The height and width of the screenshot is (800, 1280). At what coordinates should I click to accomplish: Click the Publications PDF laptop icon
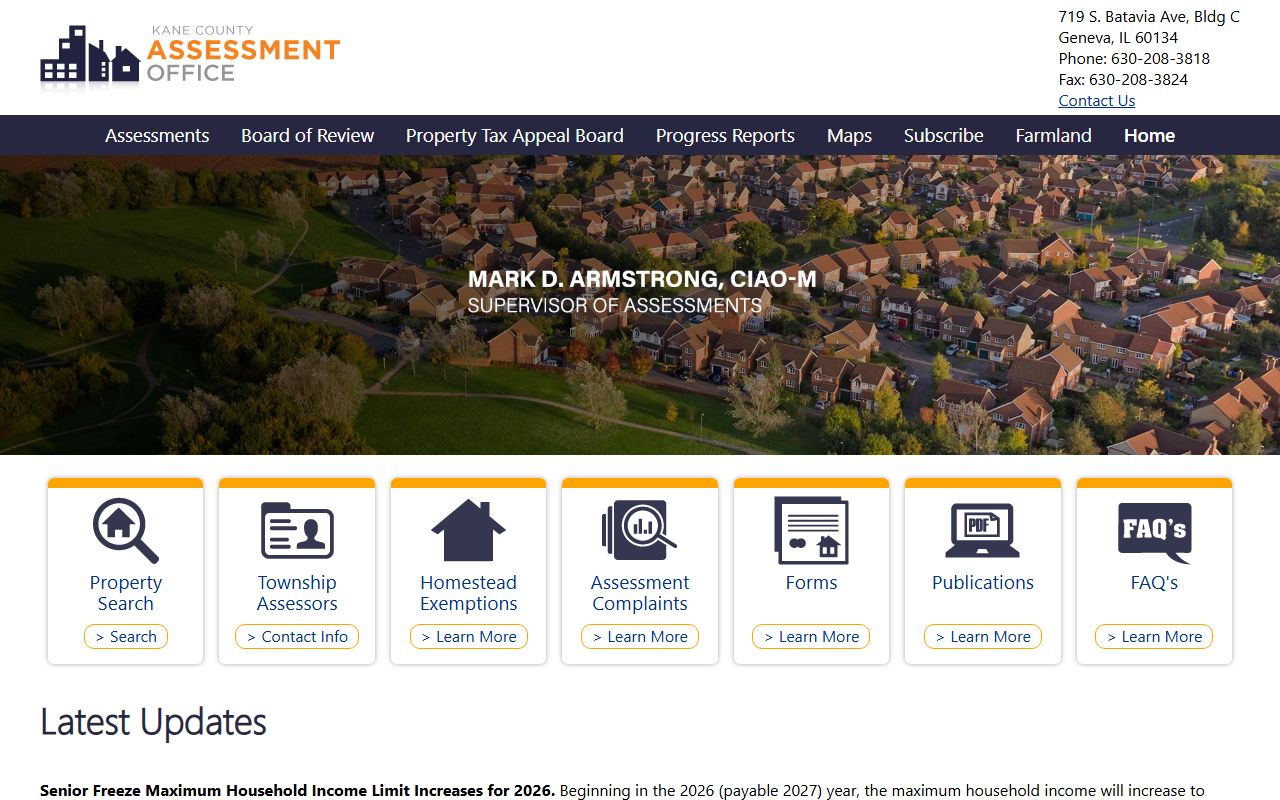tap(983, 531)
